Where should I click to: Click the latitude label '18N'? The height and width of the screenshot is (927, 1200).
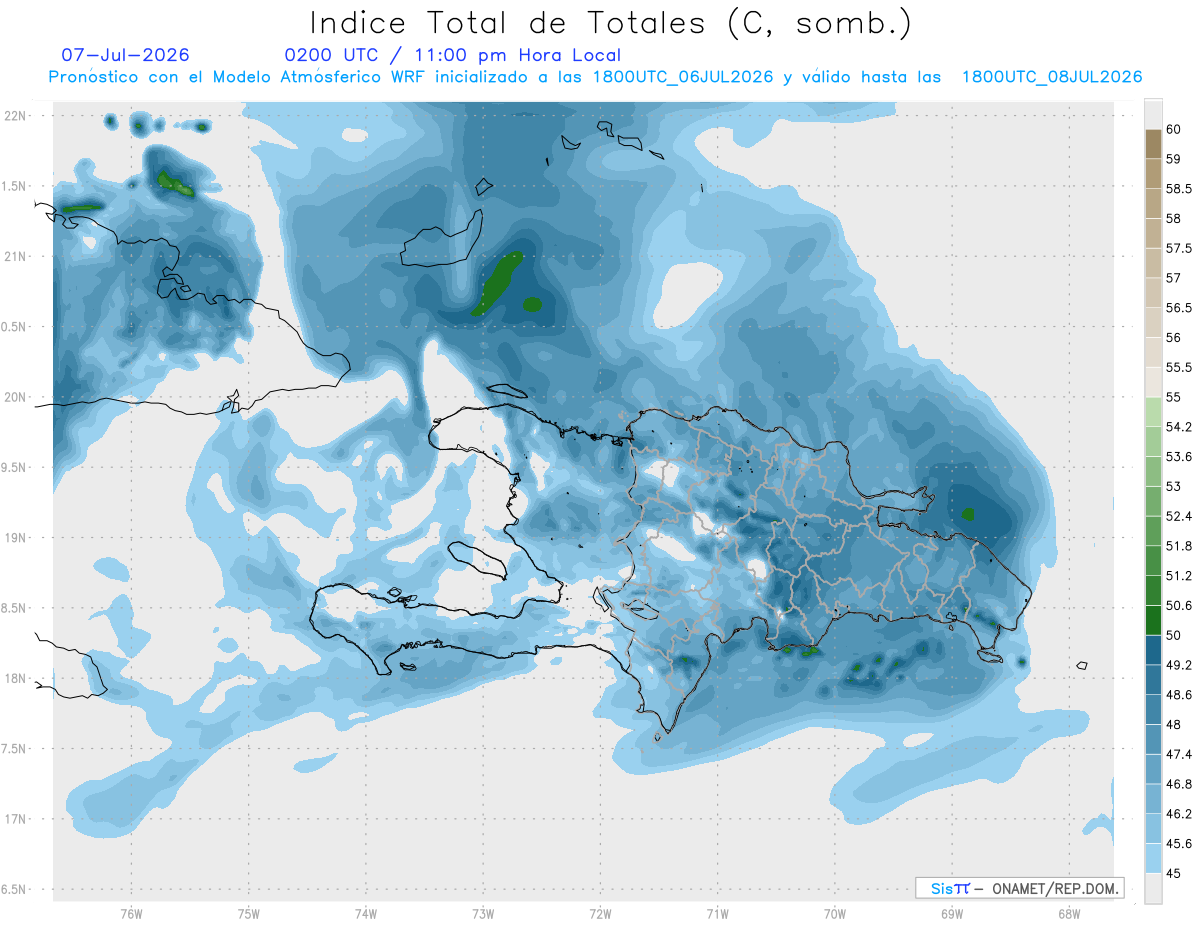(15, 679)
